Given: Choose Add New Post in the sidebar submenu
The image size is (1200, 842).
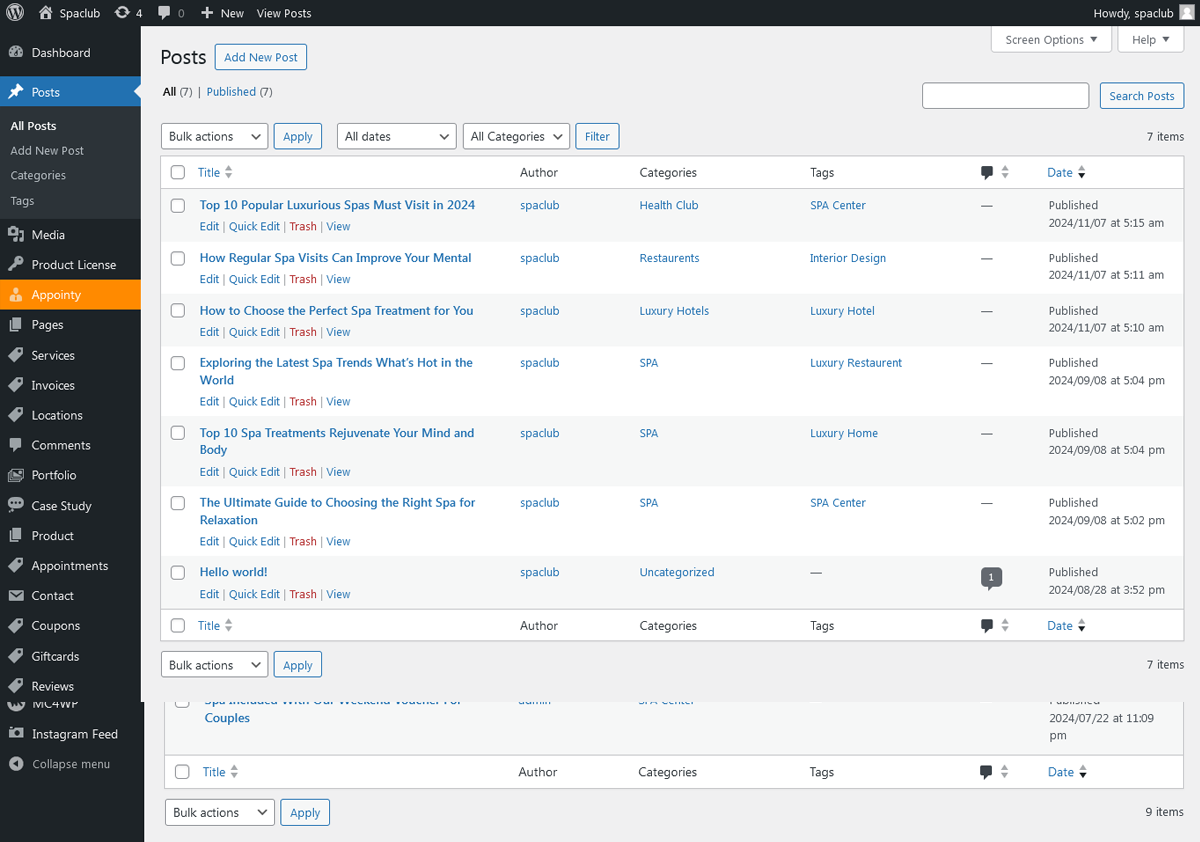Looking at the screenshot, I should 47,151.
